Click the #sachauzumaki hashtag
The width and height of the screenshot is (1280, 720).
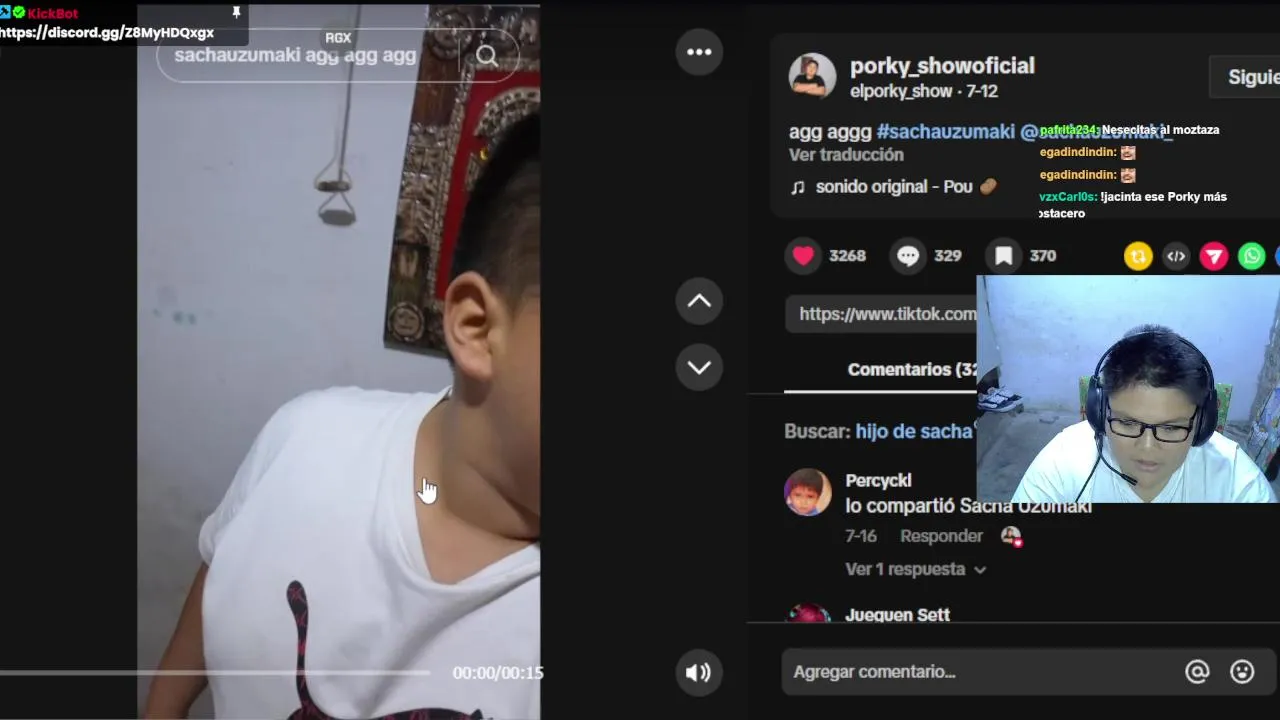click(945, 131)
